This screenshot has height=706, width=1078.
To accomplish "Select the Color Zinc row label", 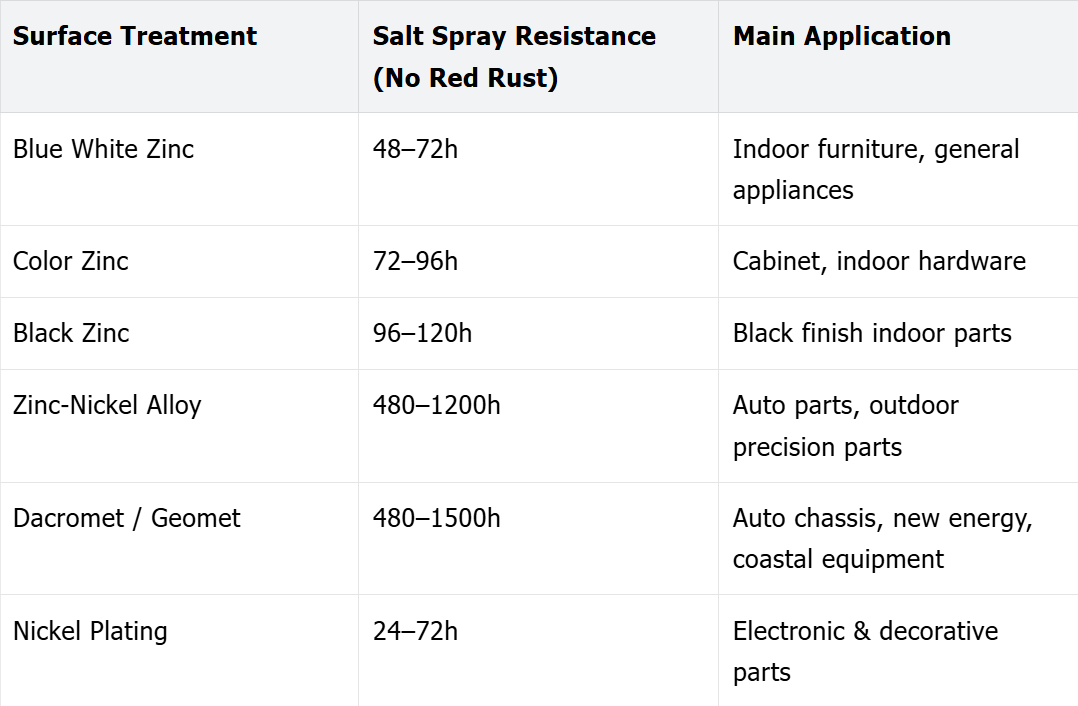I will (x=71, y=261).
